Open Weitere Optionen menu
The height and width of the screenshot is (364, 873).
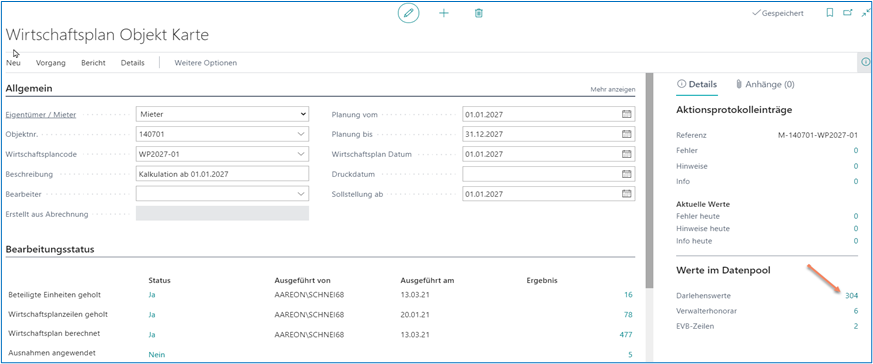(205, 63)
